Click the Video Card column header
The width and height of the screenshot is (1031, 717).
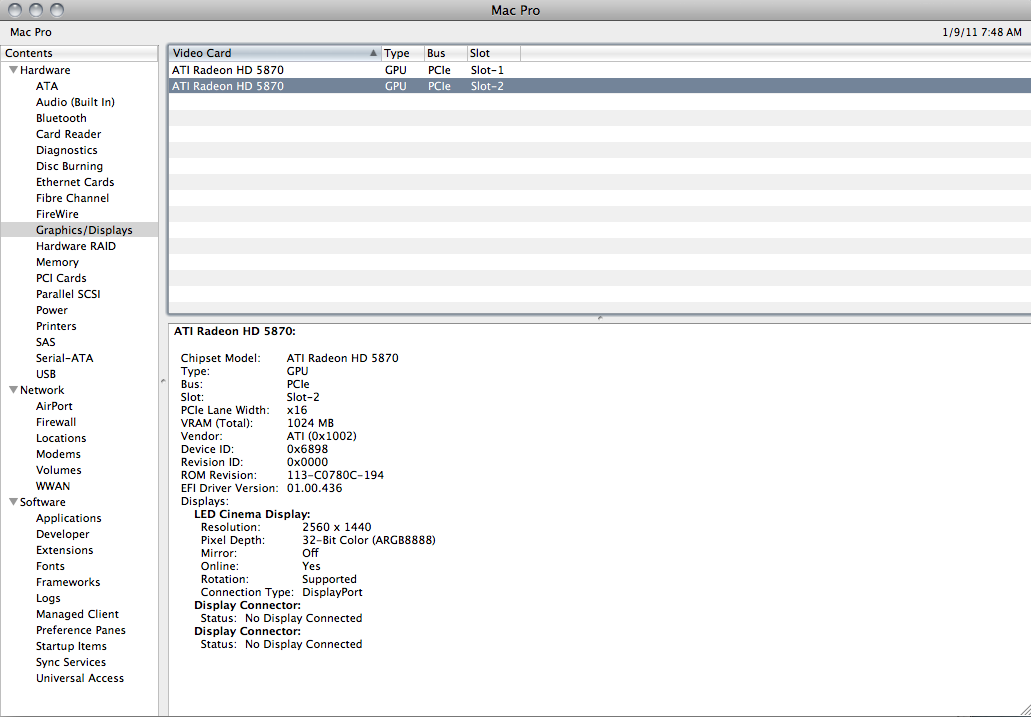[x=275, y=53]
